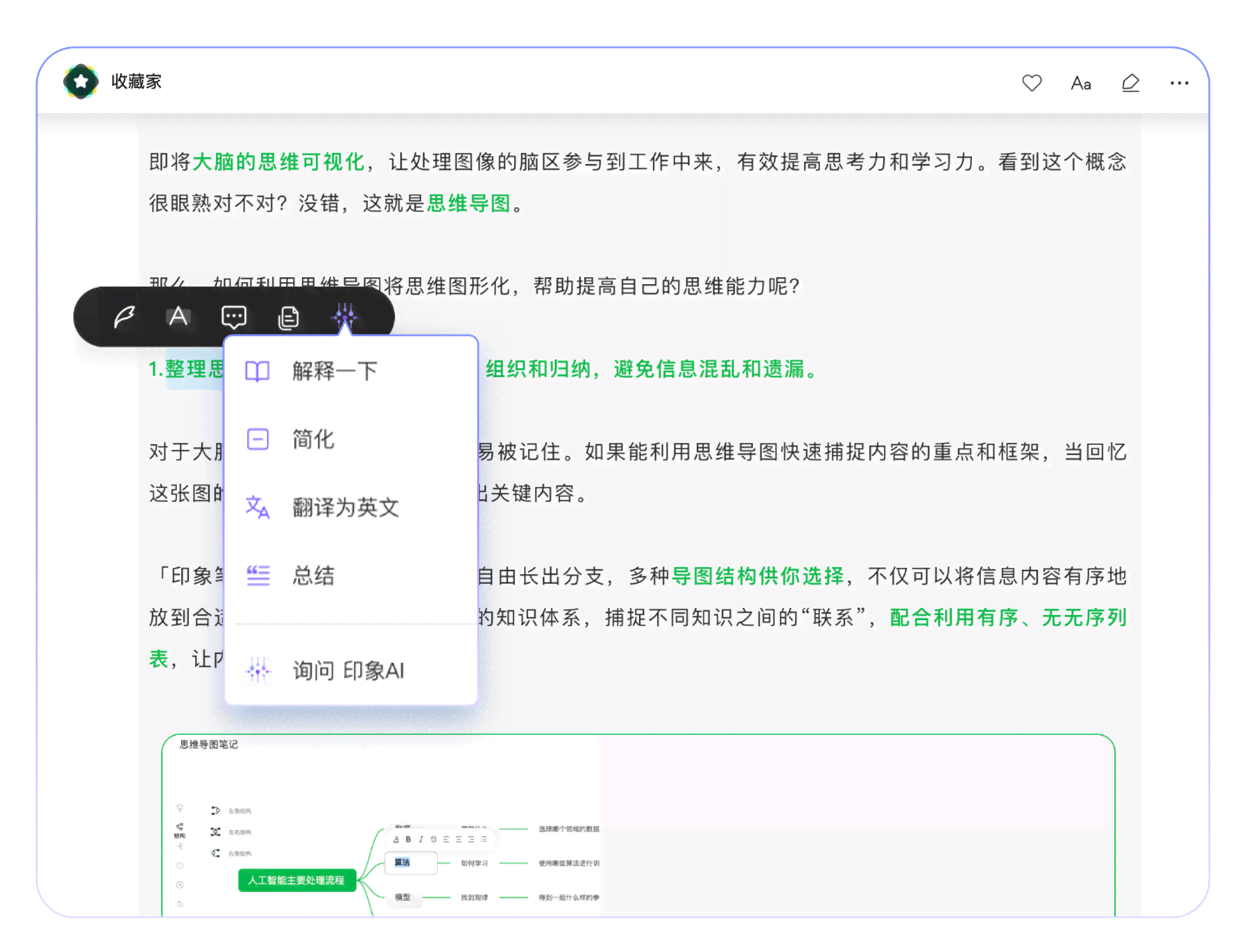Click heading text 避免信息混乱和遗漏
The image size is (1246, 952).
[709, 369]
